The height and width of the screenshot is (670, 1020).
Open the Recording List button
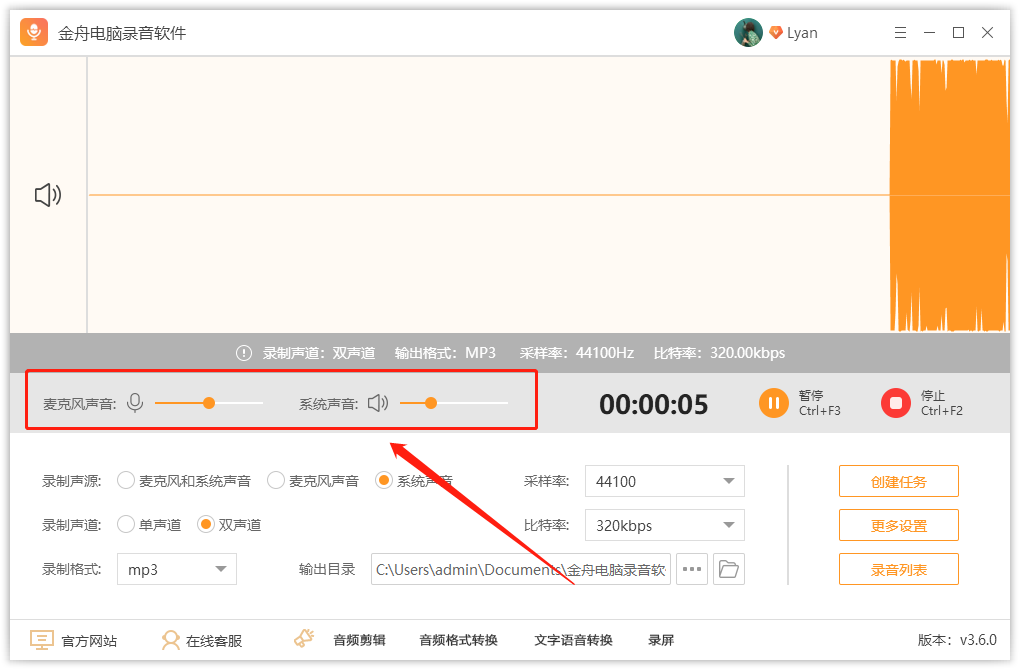coord(898,569)
